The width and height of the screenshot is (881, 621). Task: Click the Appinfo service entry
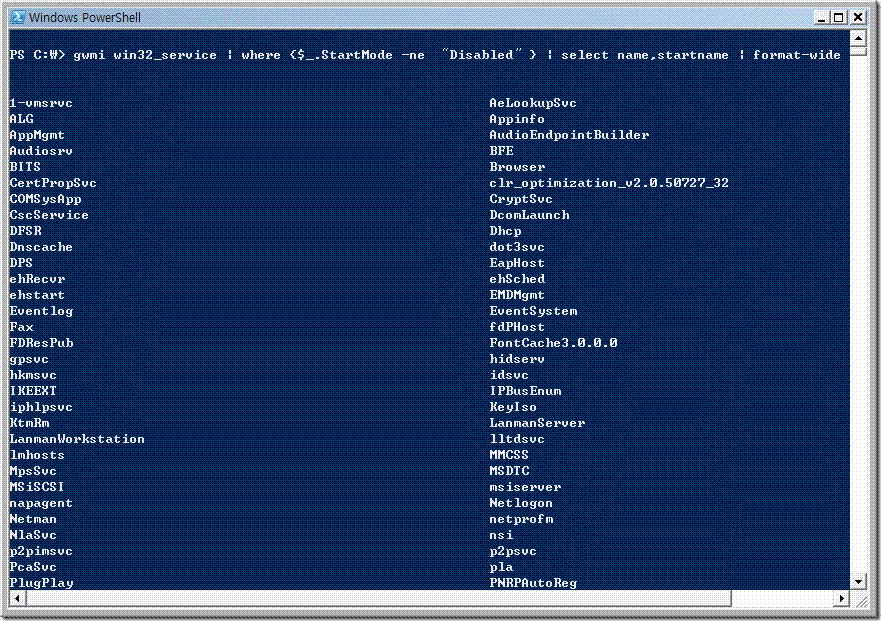517,119
